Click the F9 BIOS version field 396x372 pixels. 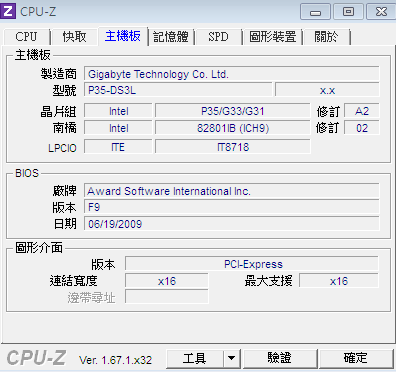232,207
